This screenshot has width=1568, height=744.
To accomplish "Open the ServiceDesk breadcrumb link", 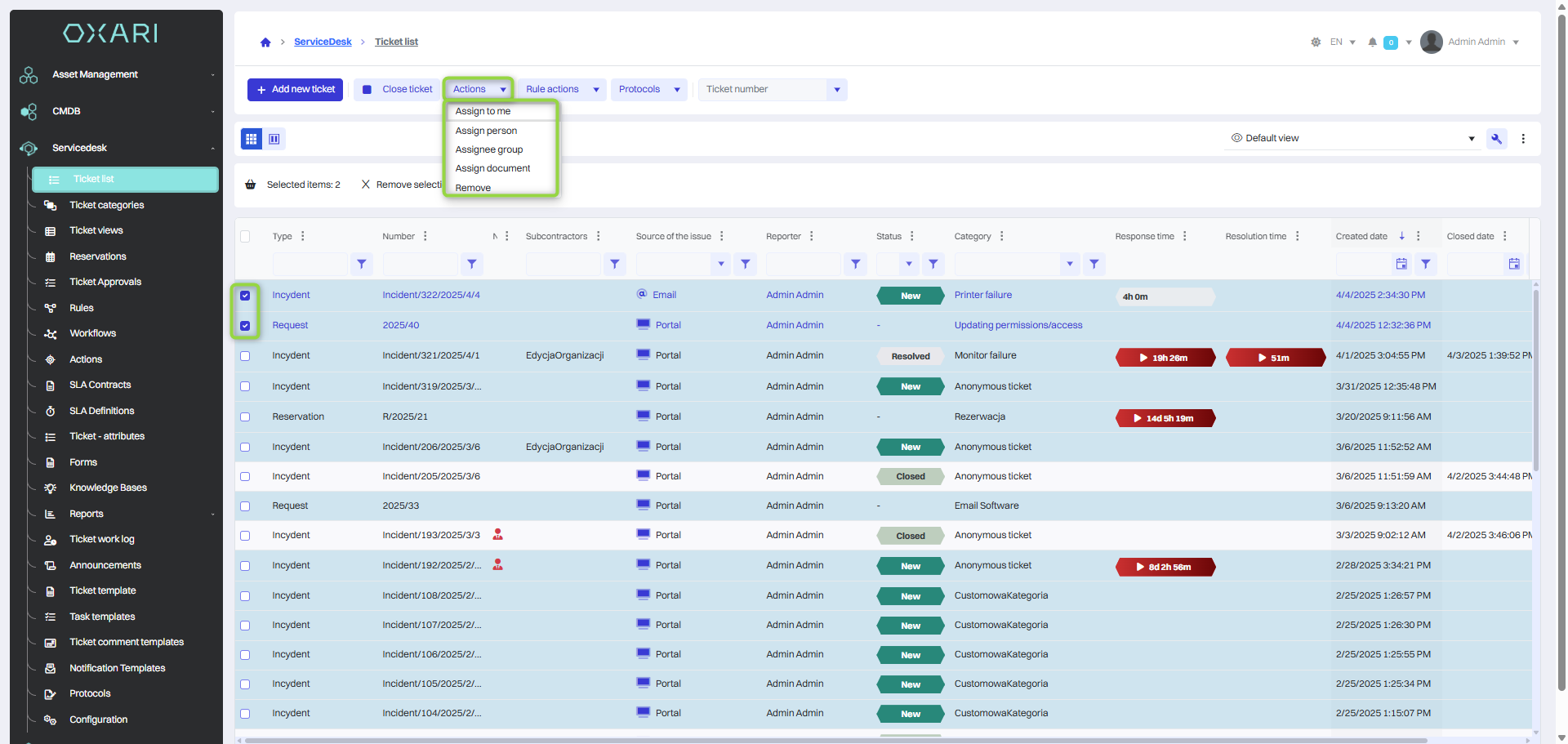I will click(x=323, y=42).
